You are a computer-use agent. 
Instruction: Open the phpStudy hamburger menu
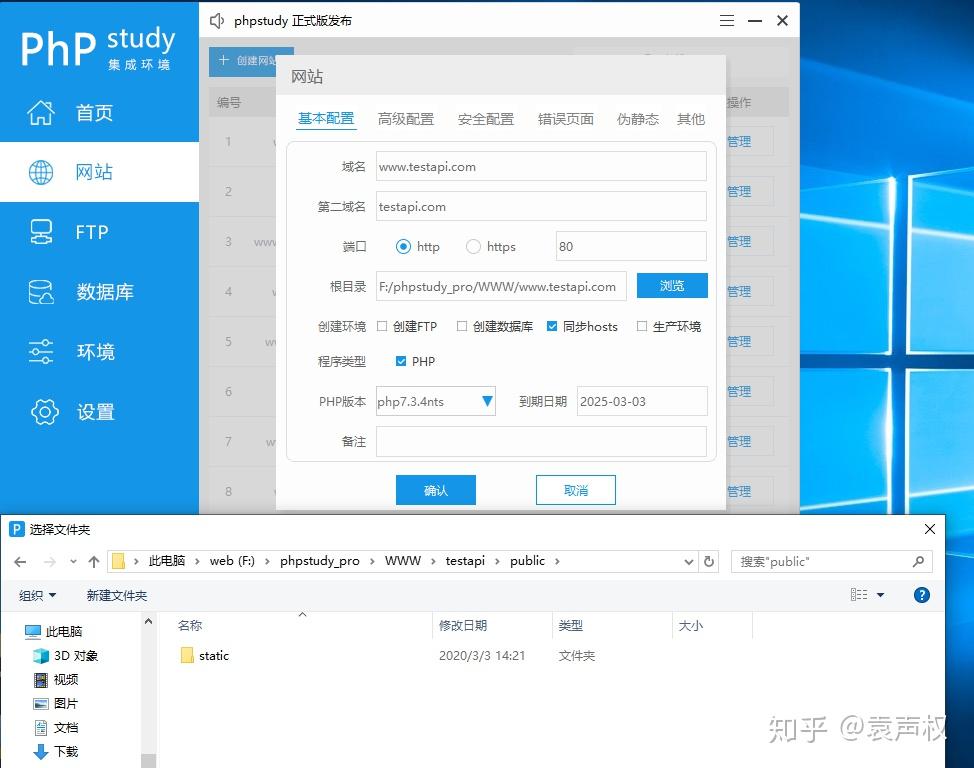[x=726, y=19]
